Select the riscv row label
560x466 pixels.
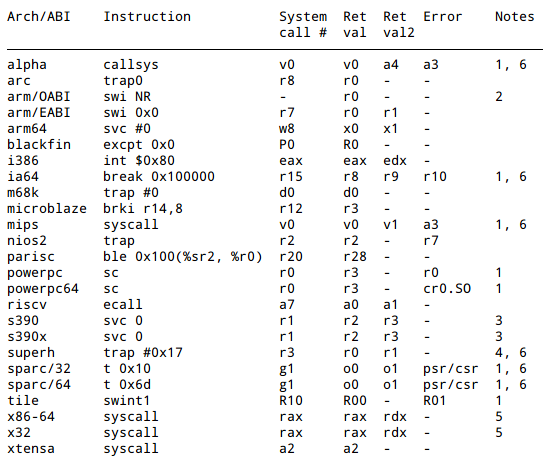click(x=27, y=305)
